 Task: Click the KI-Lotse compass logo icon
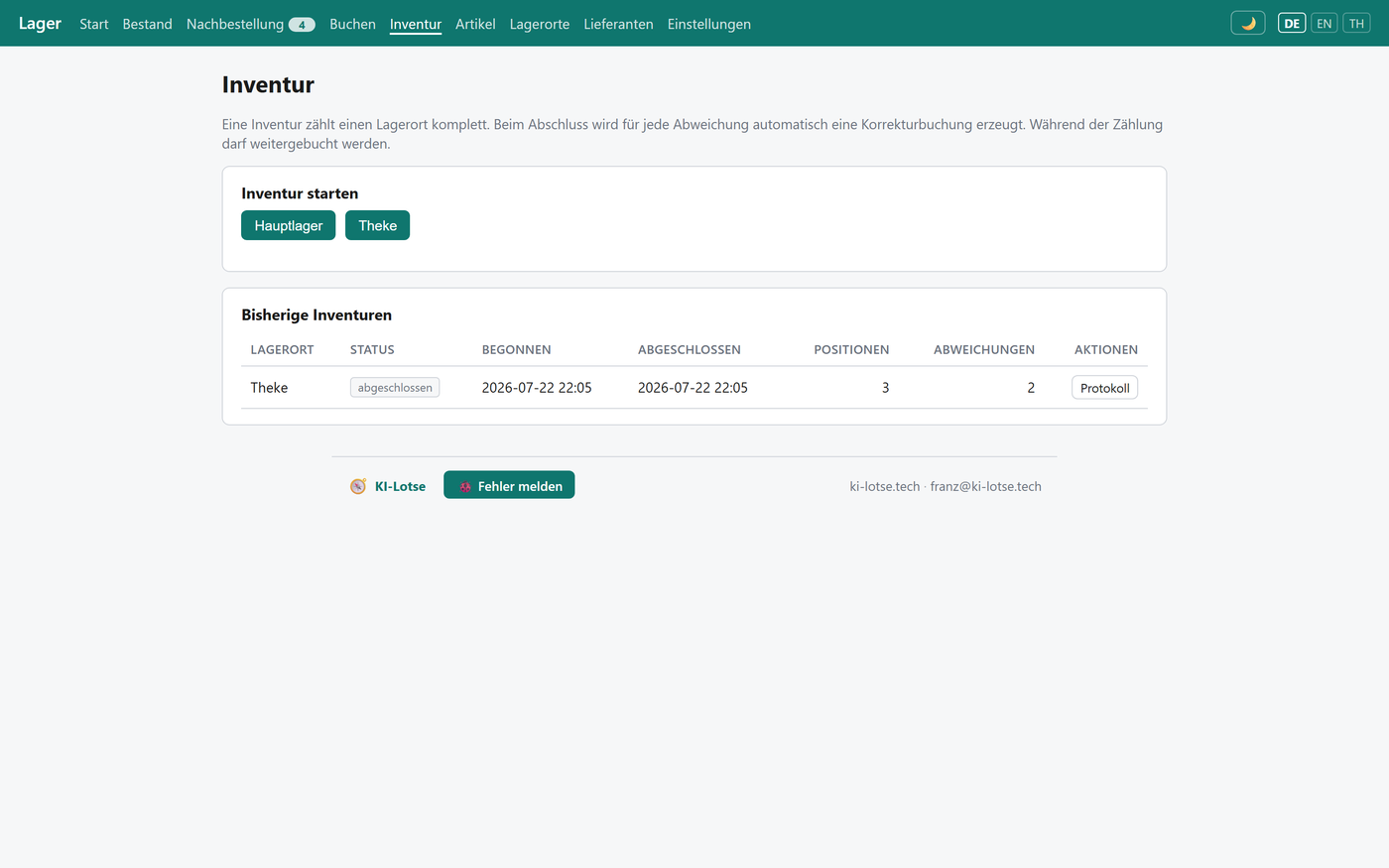pyautogui.click(x=358, y=486)
